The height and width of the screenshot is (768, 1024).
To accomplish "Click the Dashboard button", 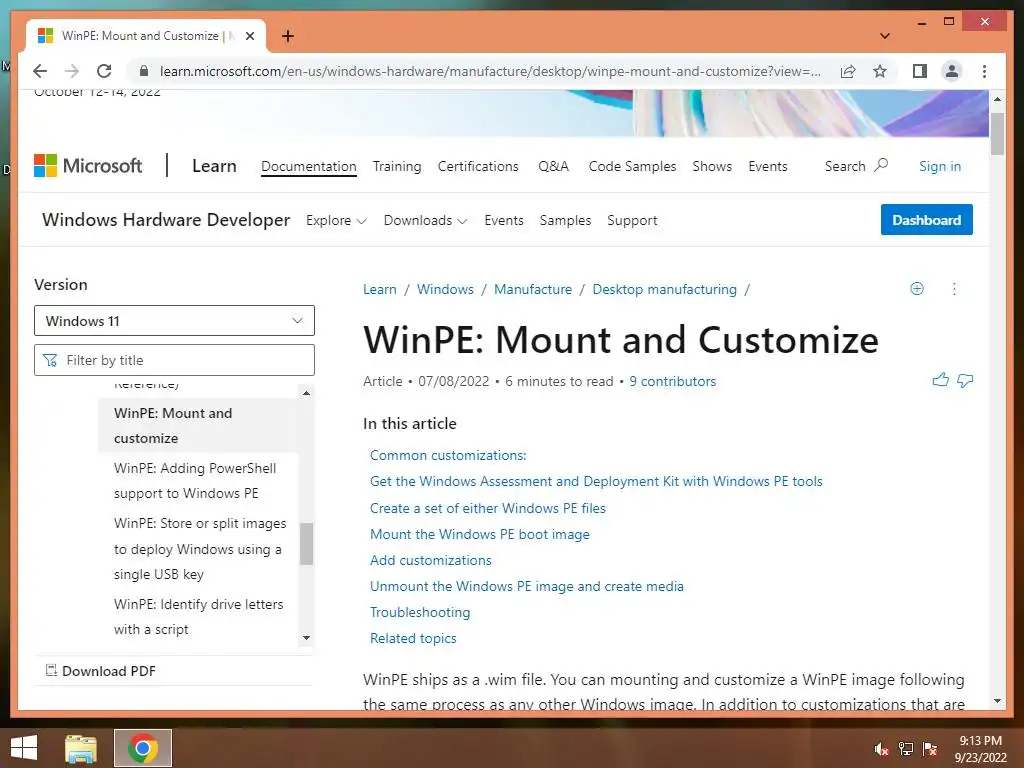I will 927,219.
